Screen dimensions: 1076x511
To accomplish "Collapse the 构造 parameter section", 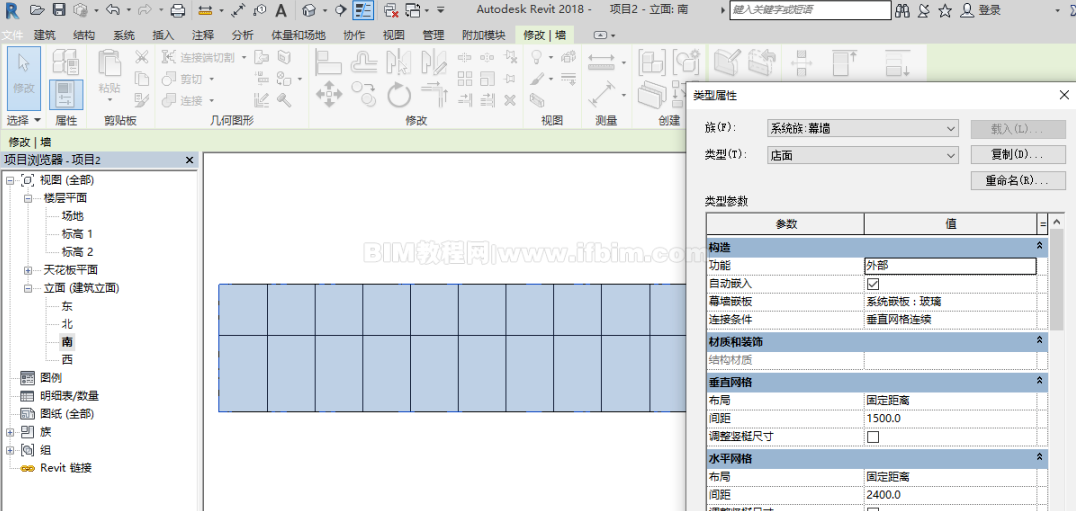I will (x=1040, y=246).
